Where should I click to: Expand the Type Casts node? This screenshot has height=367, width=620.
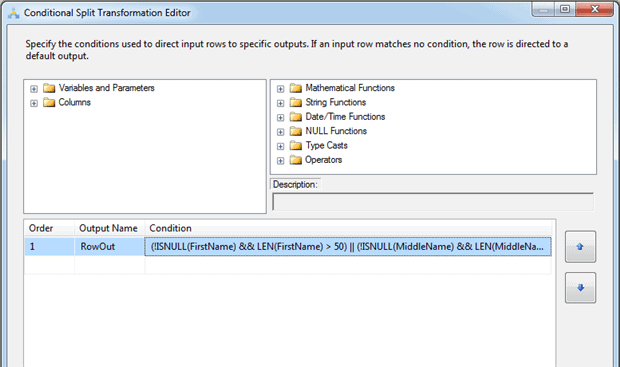click(x=280, y=146)
